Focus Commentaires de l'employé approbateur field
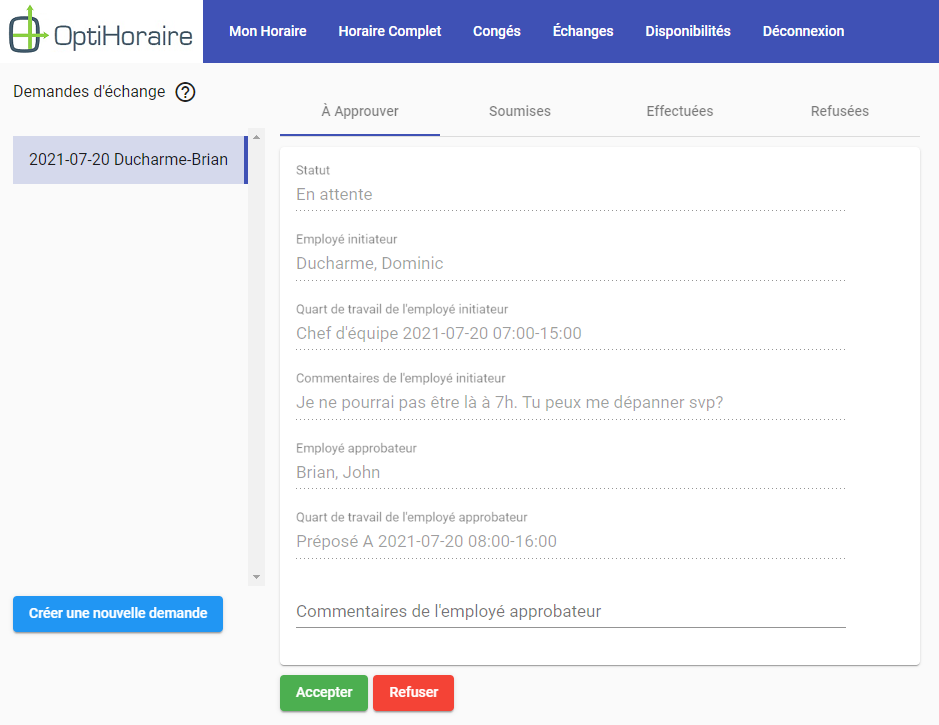 571,612
